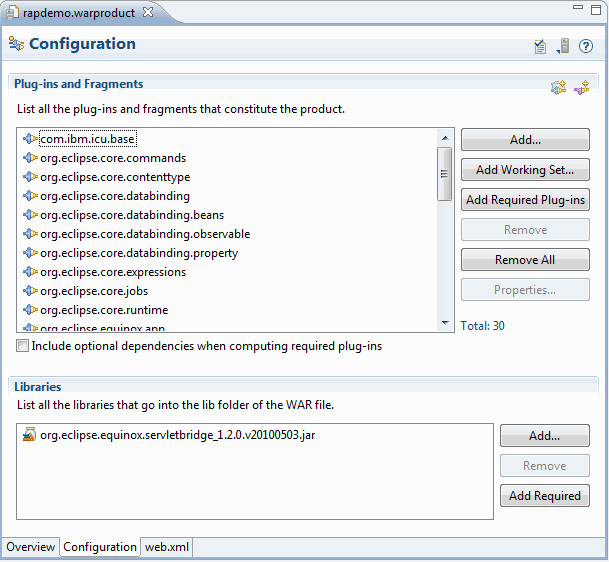This screenshot has height=562, width=609.
Task: Click plug-in icon beside org.eclipse.core.contenttype
Action: click(x=30, y=177)
